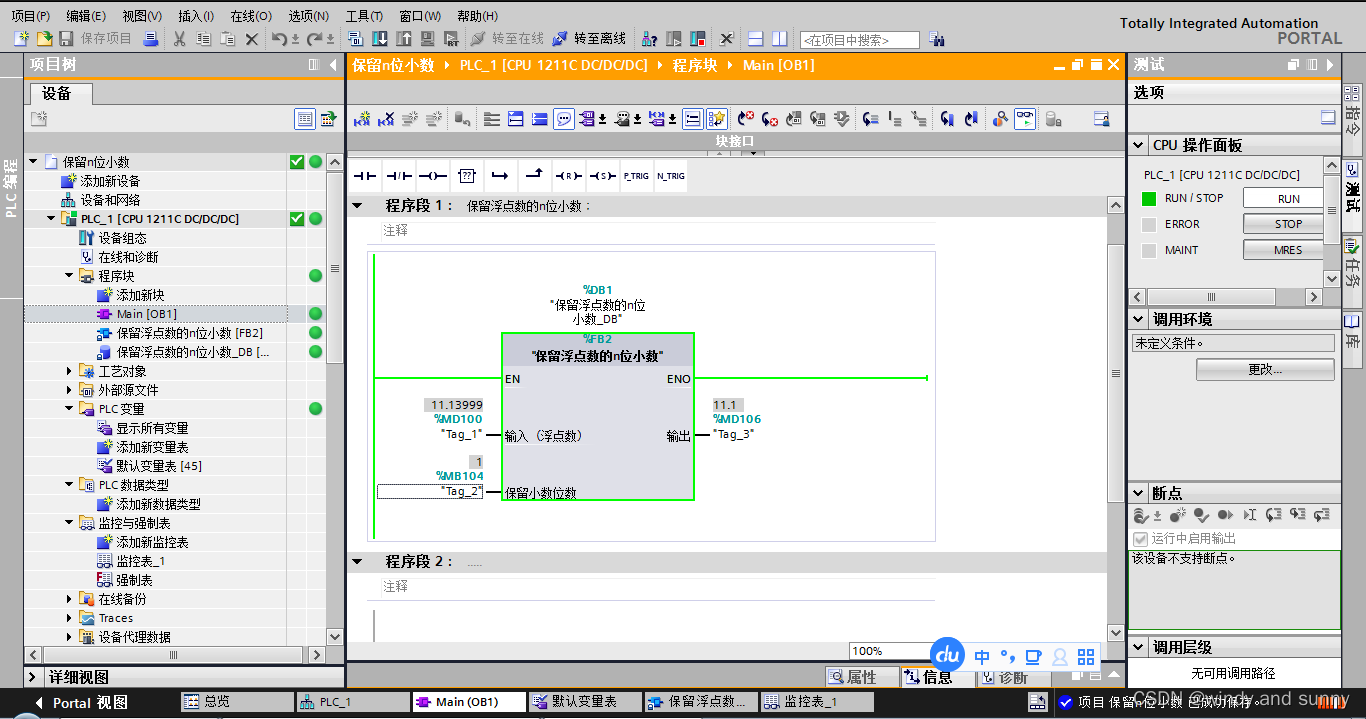Viewport: 1366px width, 719px height.
Task: Collapse program segment 1 (程序段 1)
Action: click(357, 206)
